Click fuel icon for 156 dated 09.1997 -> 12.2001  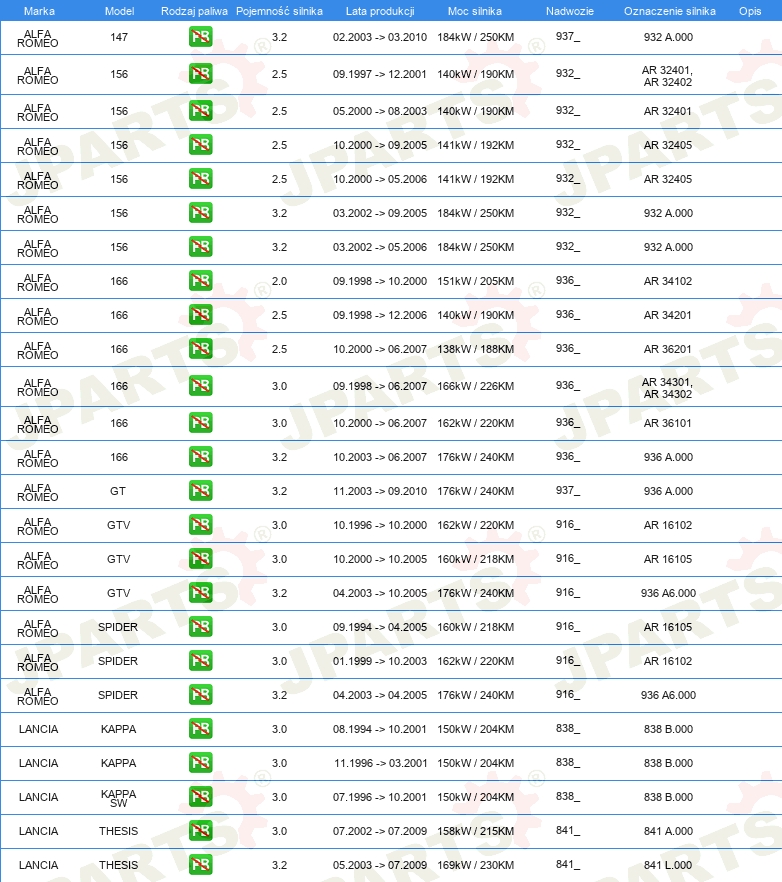[x=201, y=74]
